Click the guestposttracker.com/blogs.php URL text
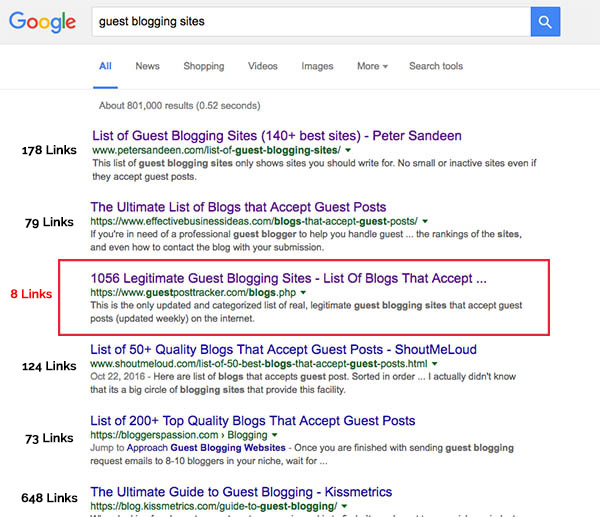600x517 pixels. coord(193,293)
